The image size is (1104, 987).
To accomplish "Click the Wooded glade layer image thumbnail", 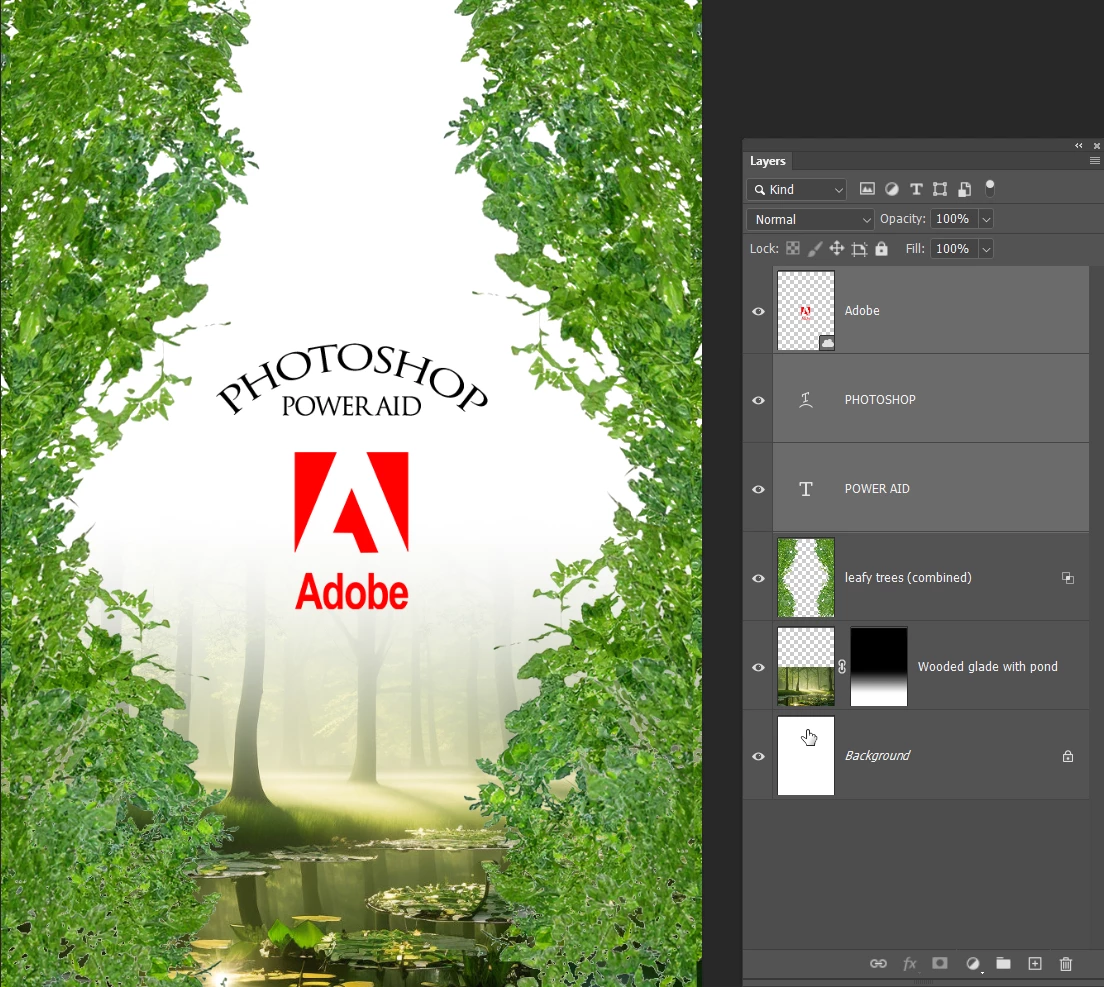I will point(805,667).
